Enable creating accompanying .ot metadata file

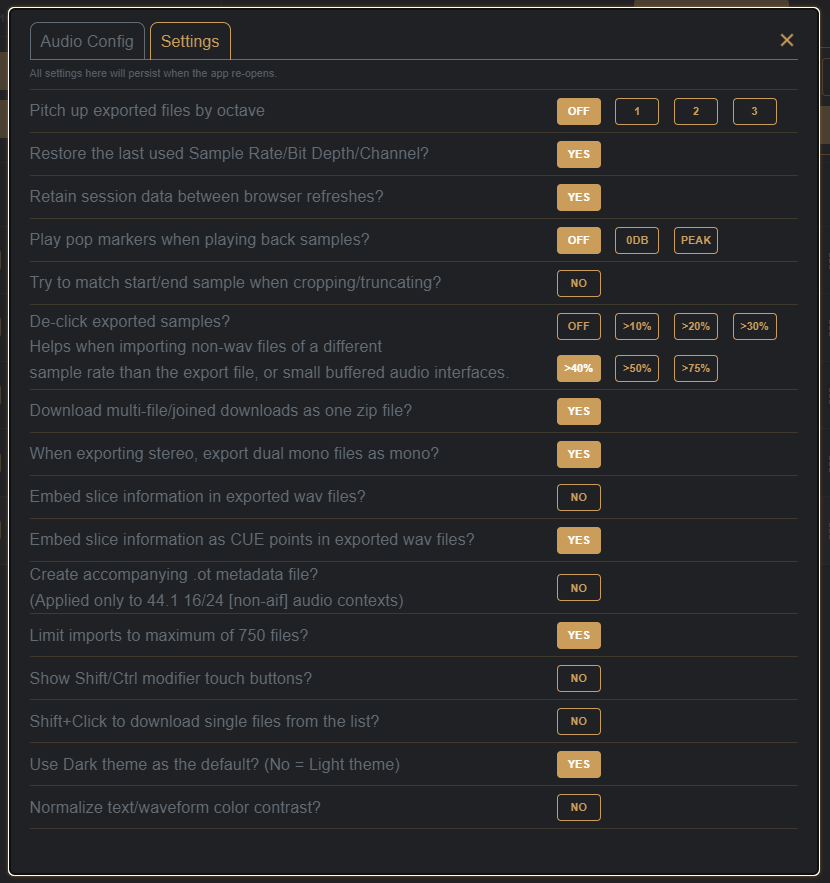578,588
